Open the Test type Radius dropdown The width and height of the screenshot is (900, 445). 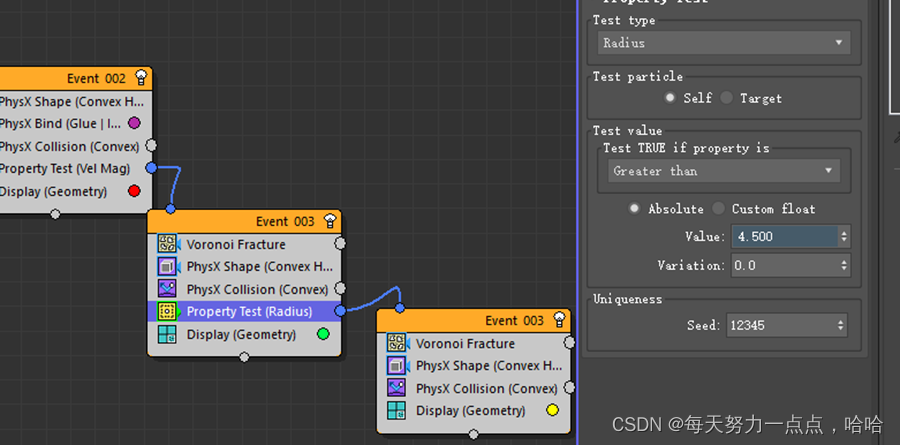pos(724,43)
